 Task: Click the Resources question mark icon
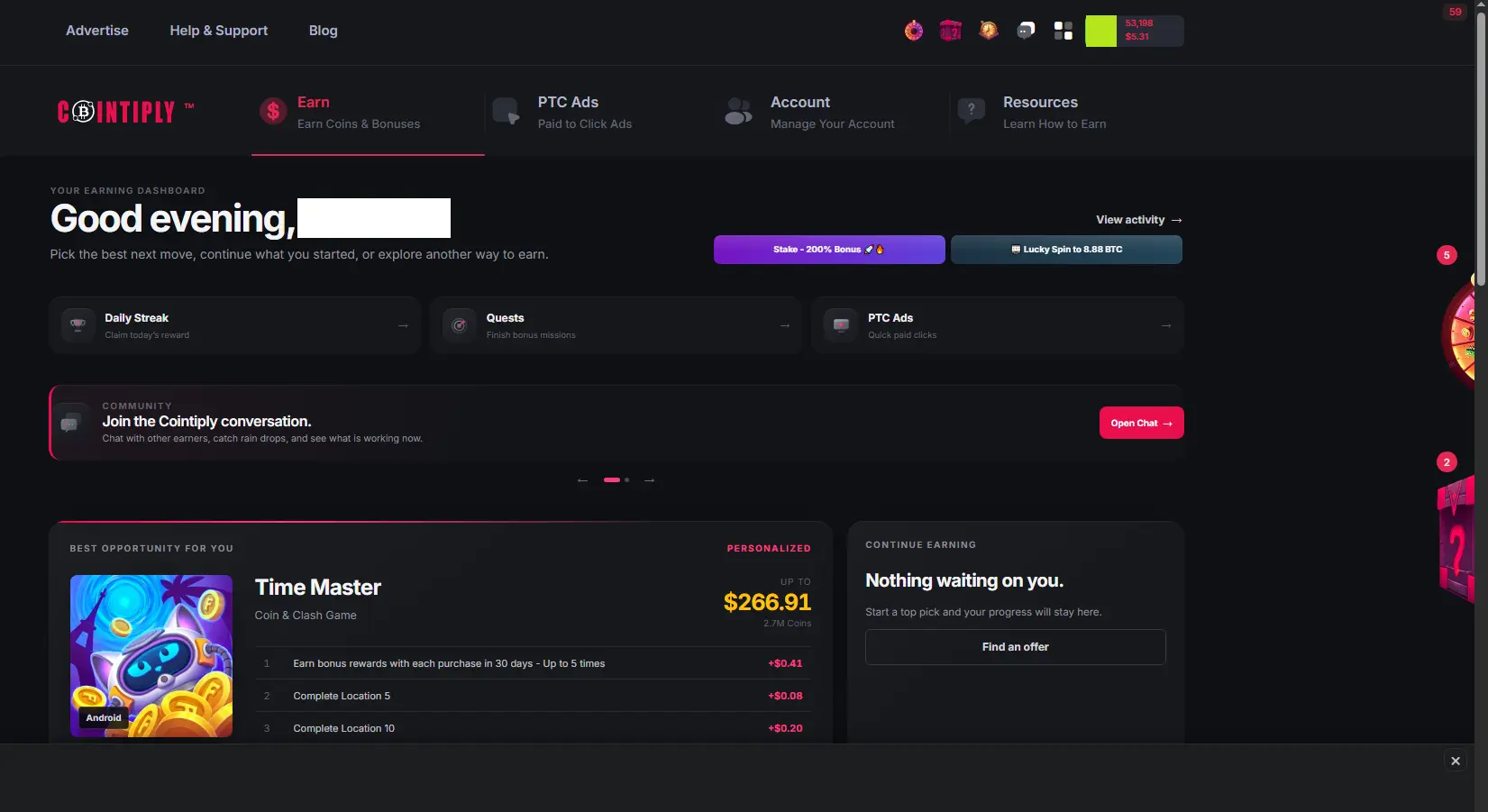[x=972, y=112]
